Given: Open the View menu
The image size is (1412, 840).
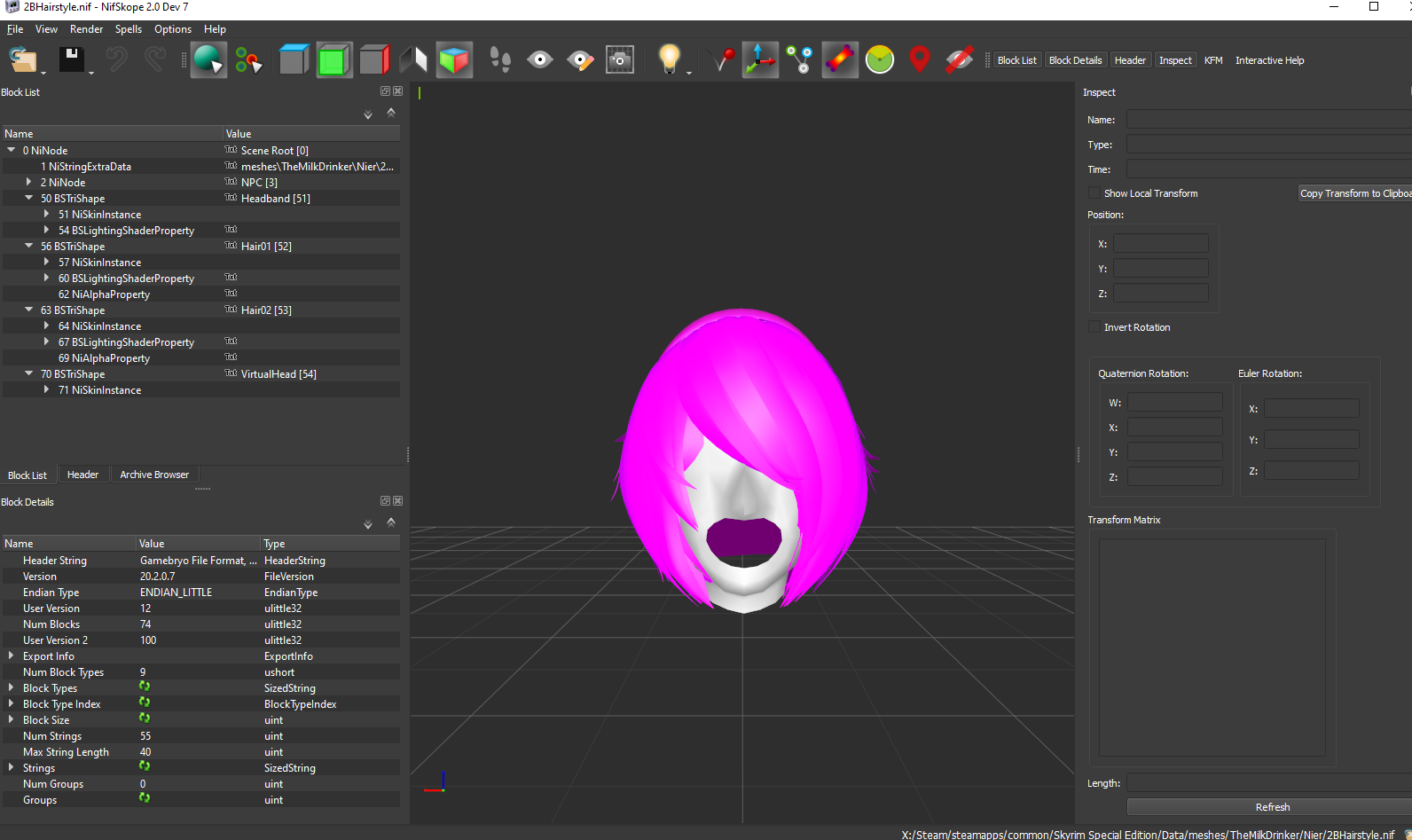Looking at the screenshot, I should pyautogui.click(x=46, y=29).
